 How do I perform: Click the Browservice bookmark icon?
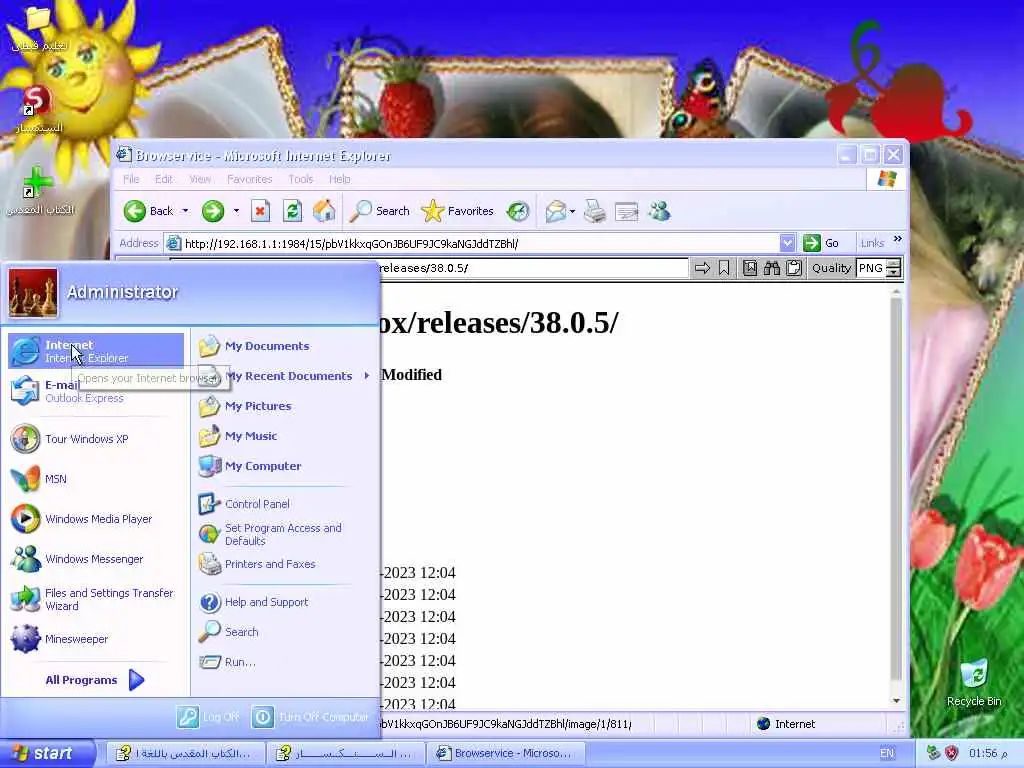click(x=724, y=268)
